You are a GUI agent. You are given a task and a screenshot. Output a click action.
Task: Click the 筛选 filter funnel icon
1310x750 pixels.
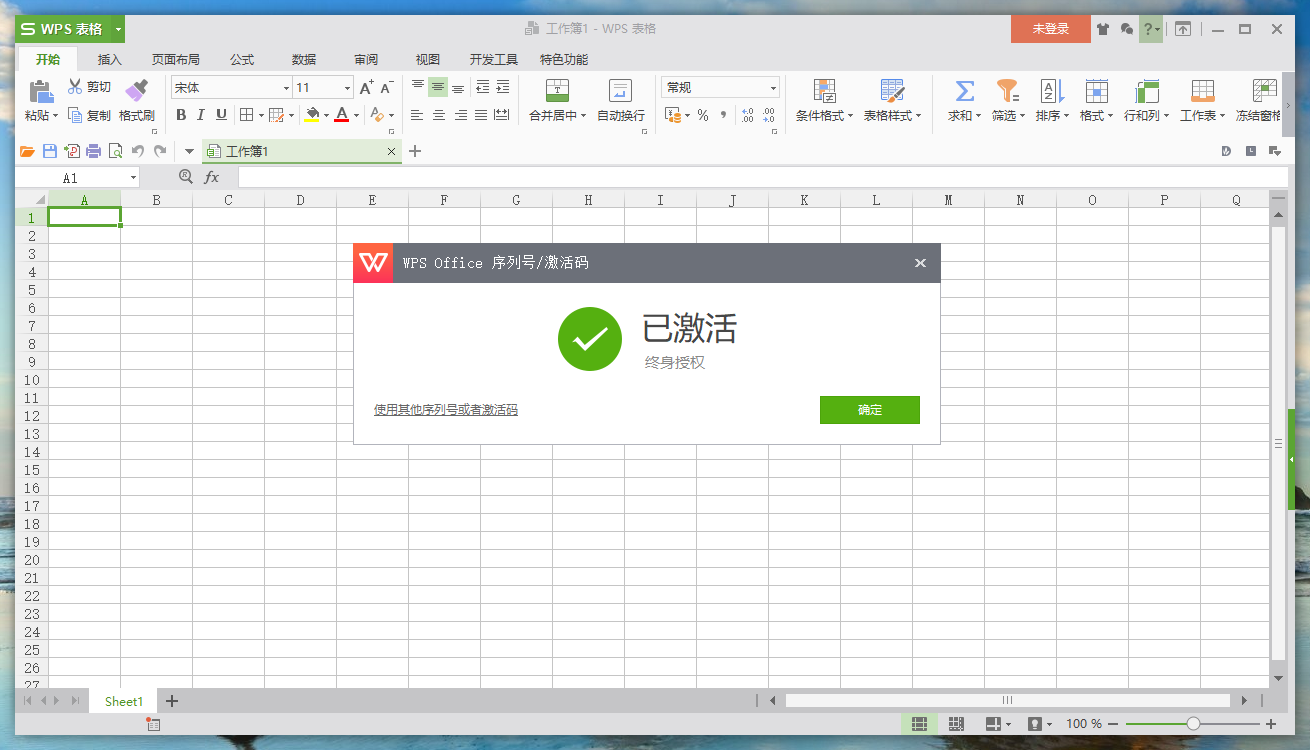(x=1008, y=91)
